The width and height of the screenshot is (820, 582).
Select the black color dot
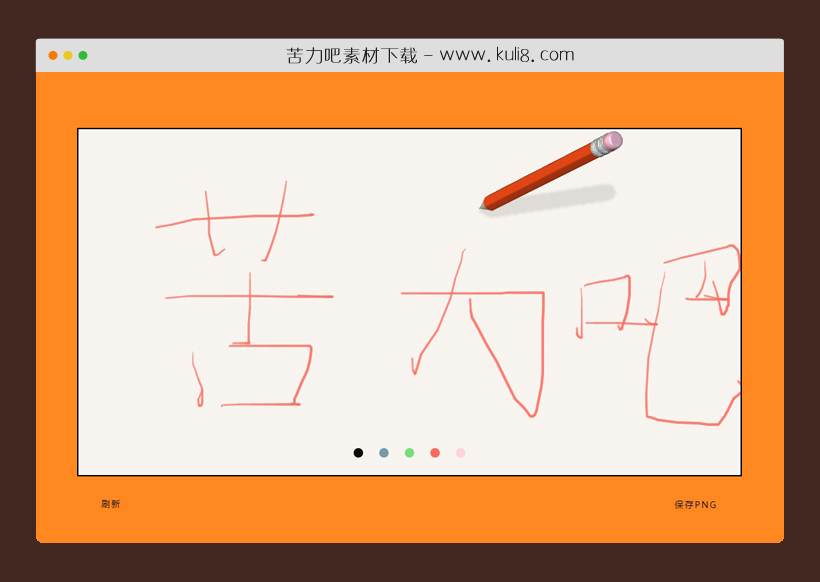(x=358, y=453)
